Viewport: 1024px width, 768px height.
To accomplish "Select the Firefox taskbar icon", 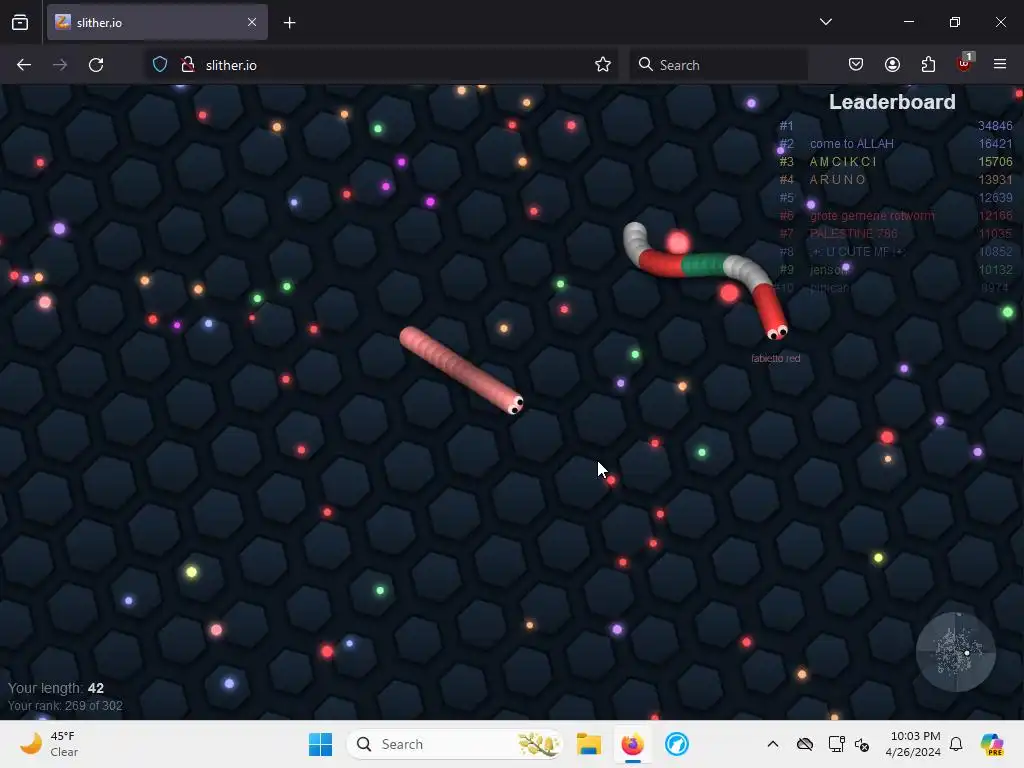I will [632, 744].
